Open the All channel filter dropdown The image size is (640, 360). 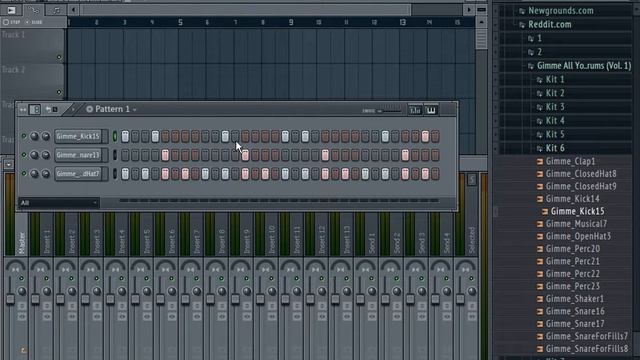pyautogui.click(x=59, y=203)
